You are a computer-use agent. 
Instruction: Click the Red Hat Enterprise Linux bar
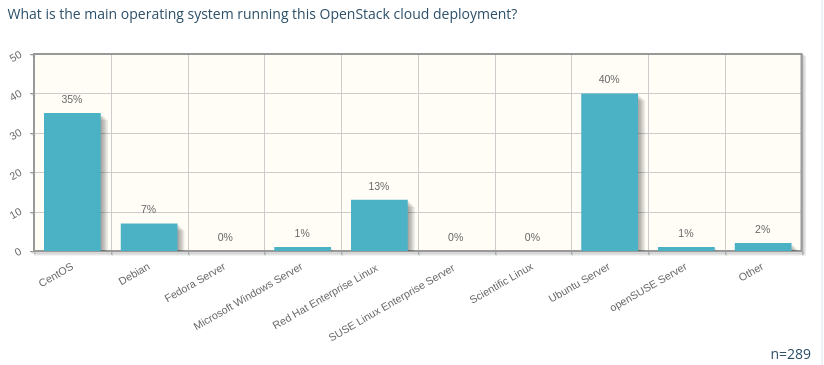point(379,226)
